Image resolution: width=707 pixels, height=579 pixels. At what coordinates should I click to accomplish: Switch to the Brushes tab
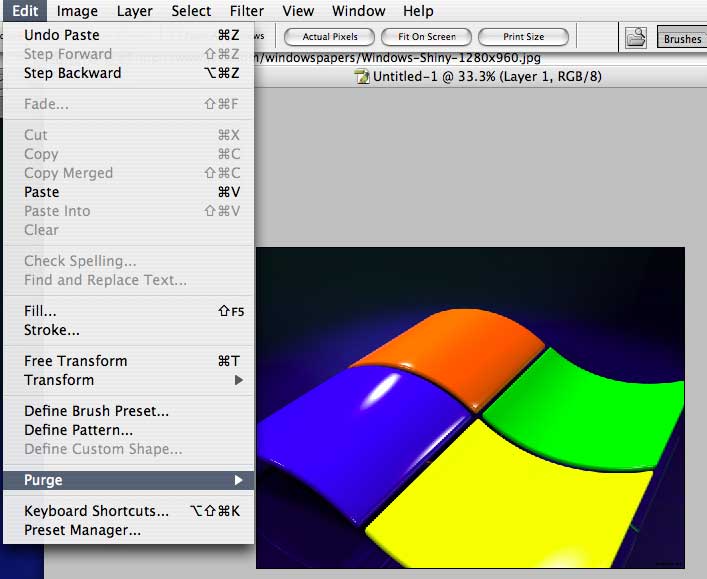682,38
